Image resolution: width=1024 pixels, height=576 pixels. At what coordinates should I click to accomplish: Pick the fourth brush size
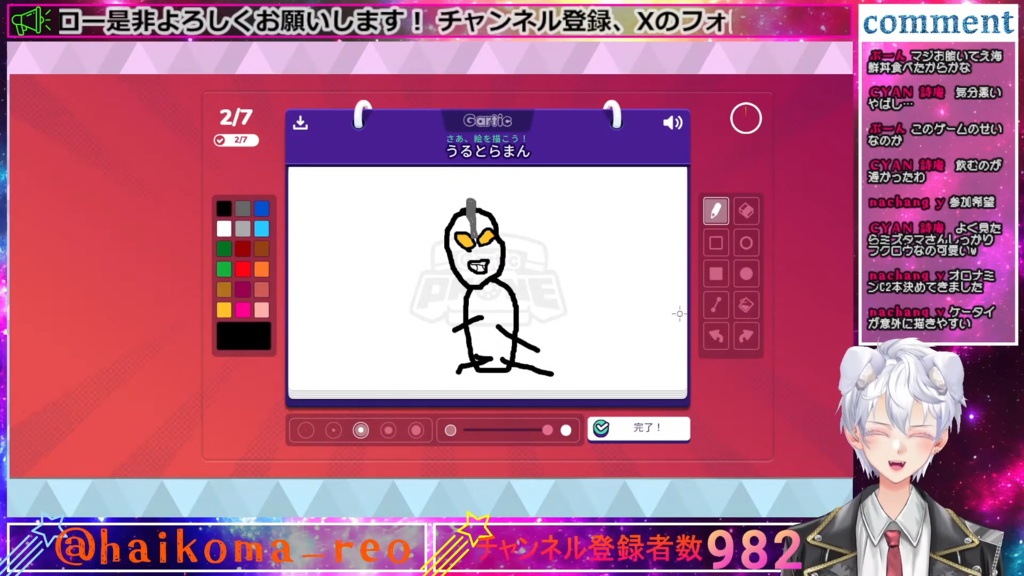pyautogui.click(x=388, y=430)
